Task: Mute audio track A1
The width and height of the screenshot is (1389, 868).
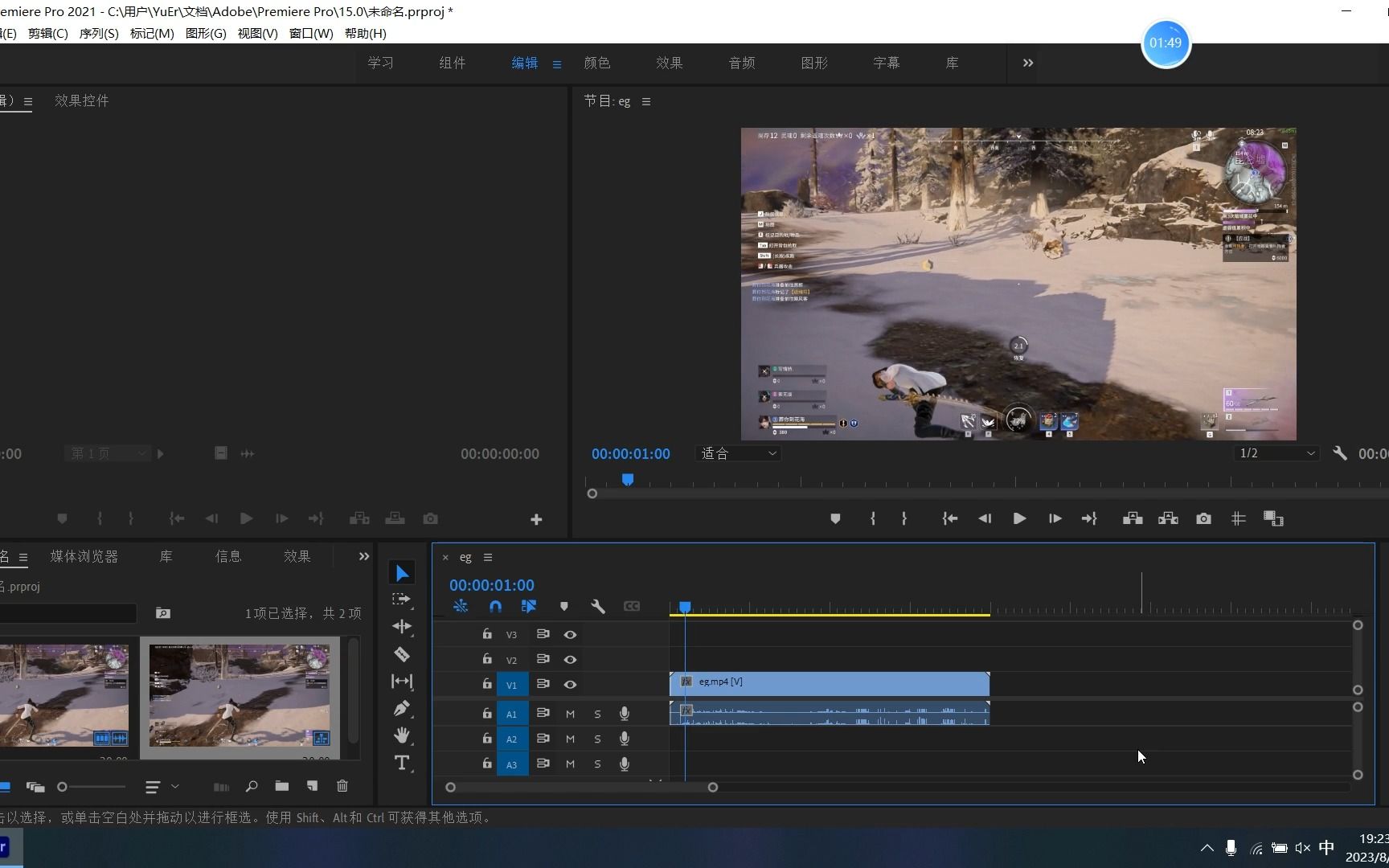Action: [x=570, y=714]
